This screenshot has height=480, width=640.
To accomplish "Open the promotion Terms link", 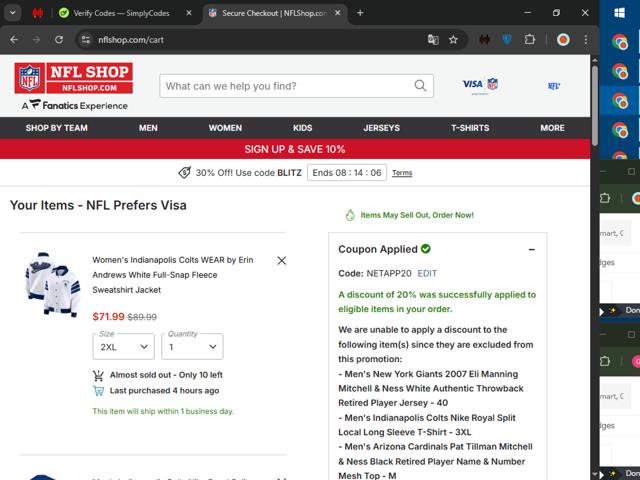I will (402, 173).
